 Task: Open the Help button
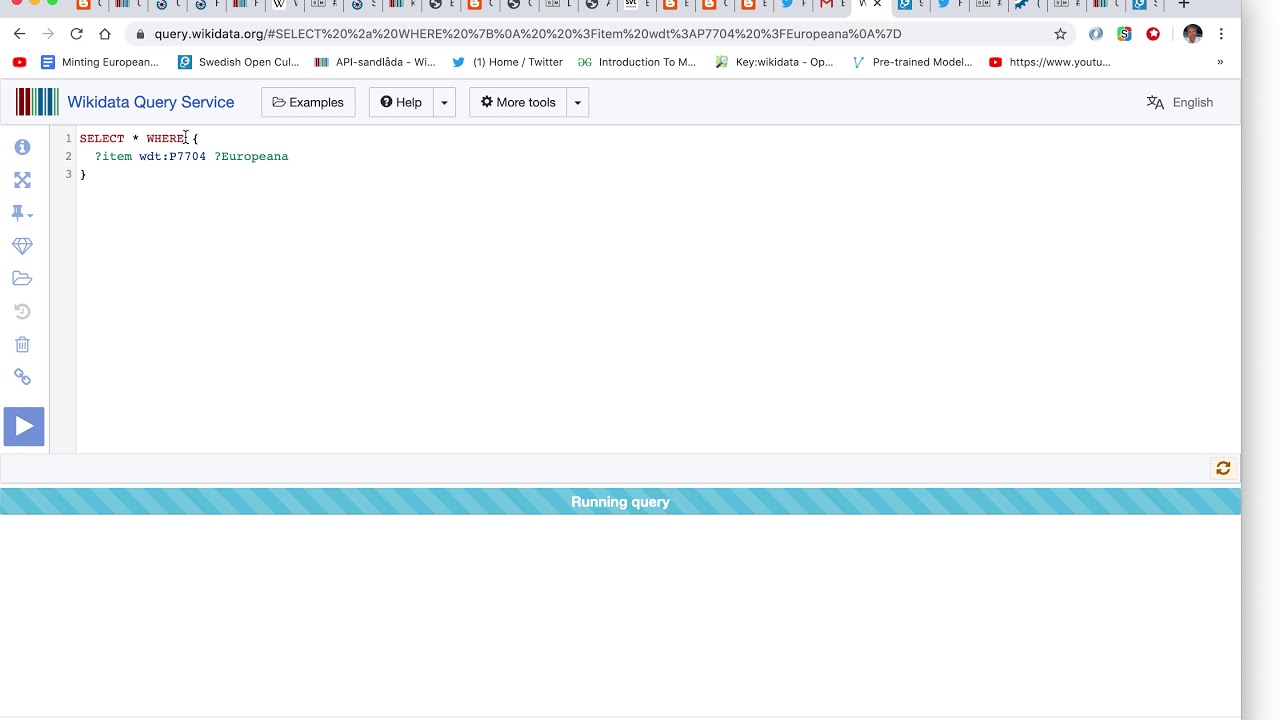(x=401, y=102)
